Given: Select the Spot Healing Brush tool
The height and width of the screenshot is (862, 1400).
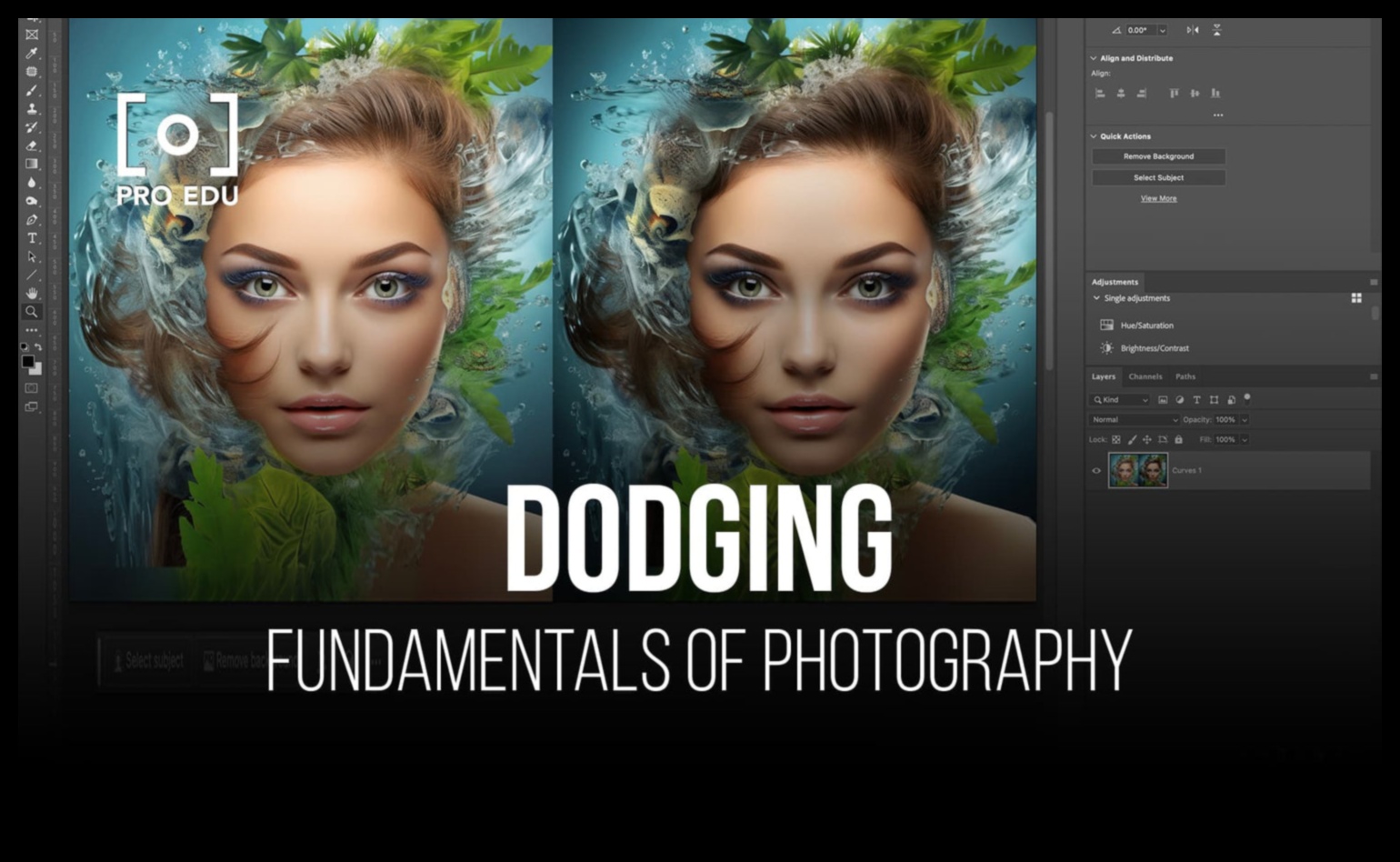Looking at the screenshot, I should point(32,72).
